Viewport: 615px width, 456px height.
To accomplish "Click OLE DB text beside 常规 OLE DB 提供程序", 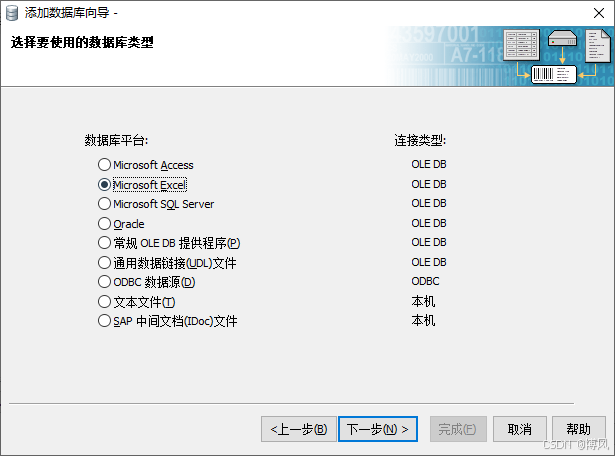I will 429,242.
